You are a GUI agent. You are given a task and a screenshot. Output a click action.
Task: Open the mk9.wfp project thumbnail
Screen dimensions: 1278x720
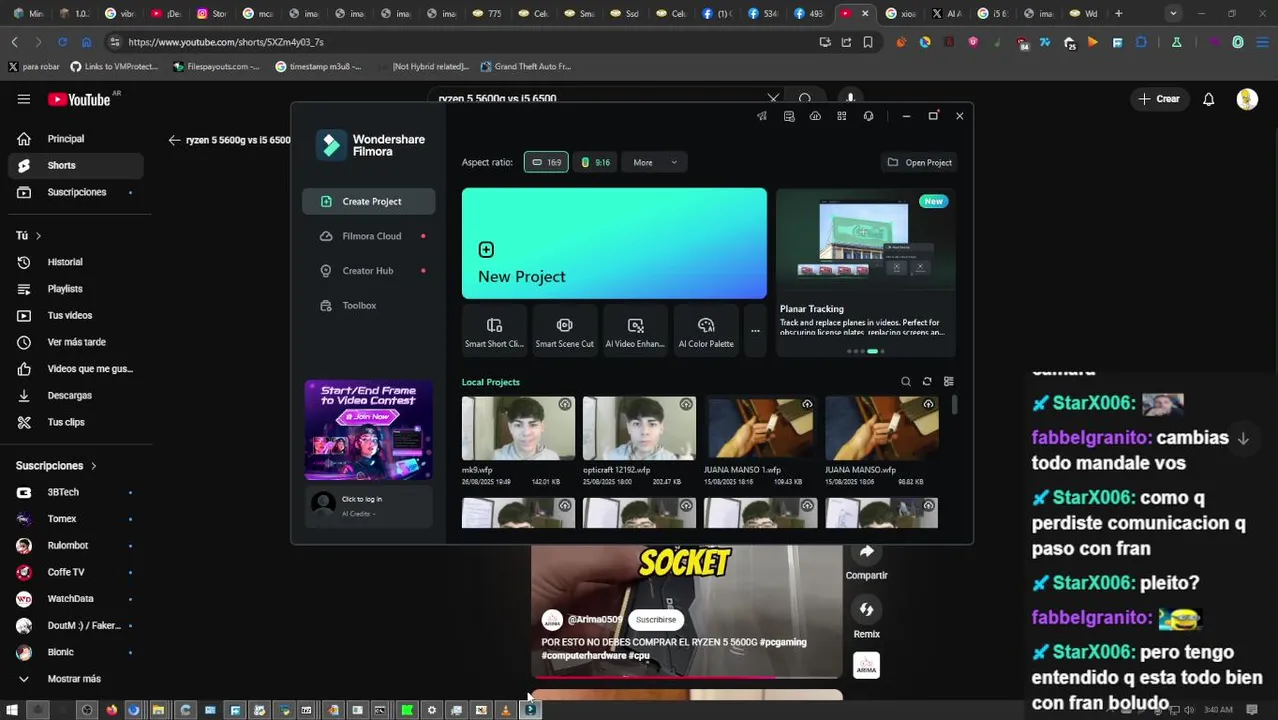518,428
